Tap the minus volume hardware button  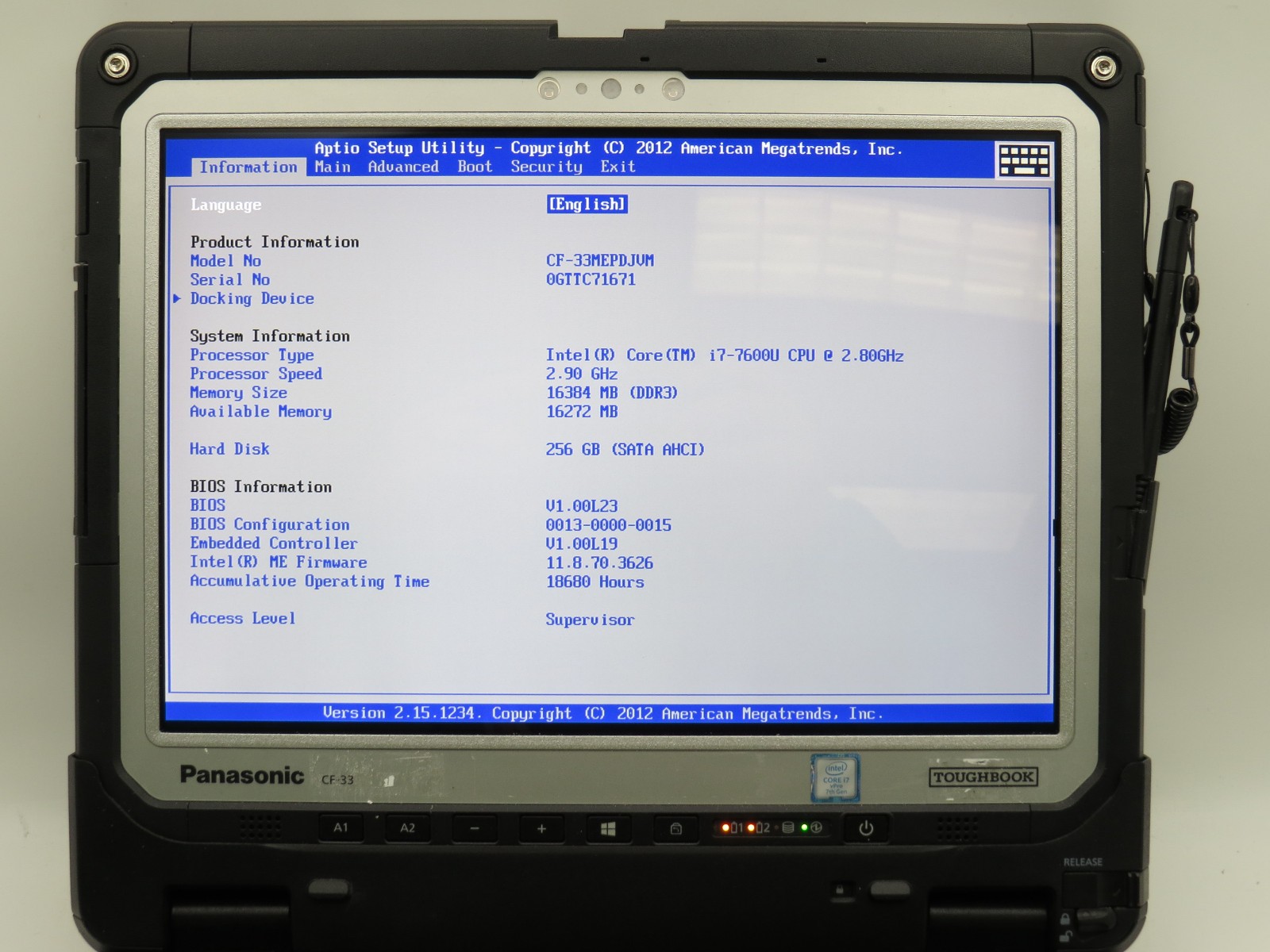coord(475,829)
